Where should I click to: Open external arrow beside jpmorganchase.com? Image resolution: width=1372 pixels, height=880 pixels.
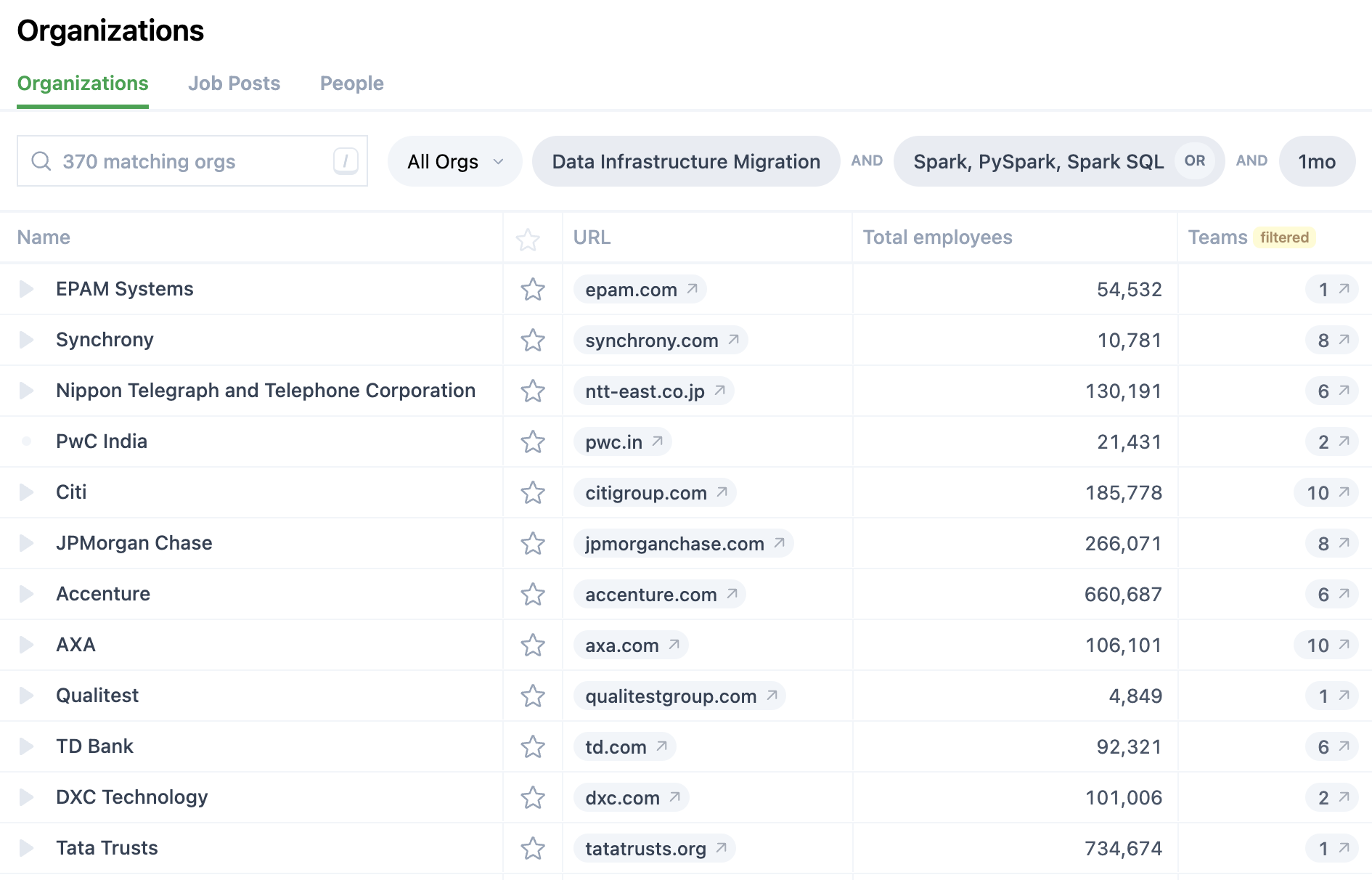[780, 543]
